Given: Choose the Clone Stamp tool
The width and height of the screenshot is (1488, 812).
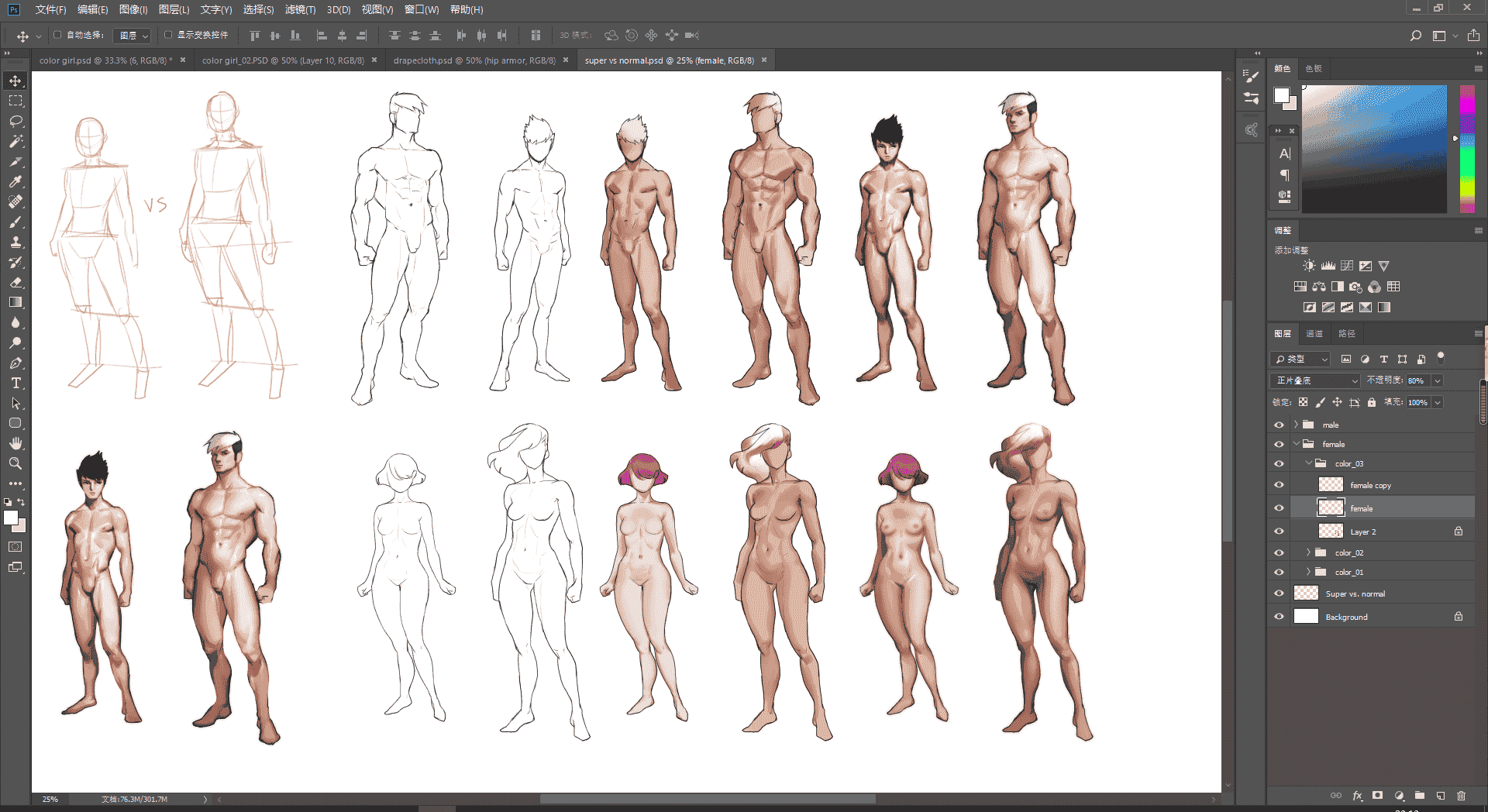Looking at the screenshot, I should pos(15,242).
